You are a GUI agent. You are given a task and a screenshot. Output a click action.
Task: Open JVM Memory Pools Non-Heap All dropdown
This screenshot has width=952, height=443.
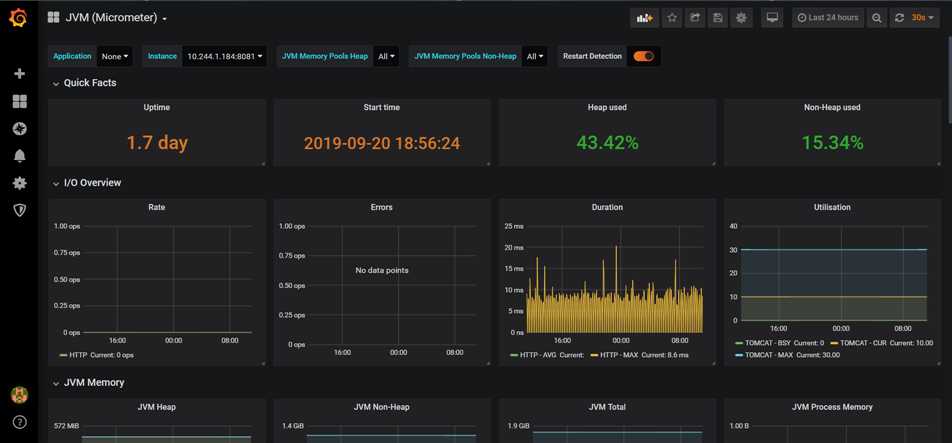534,56
